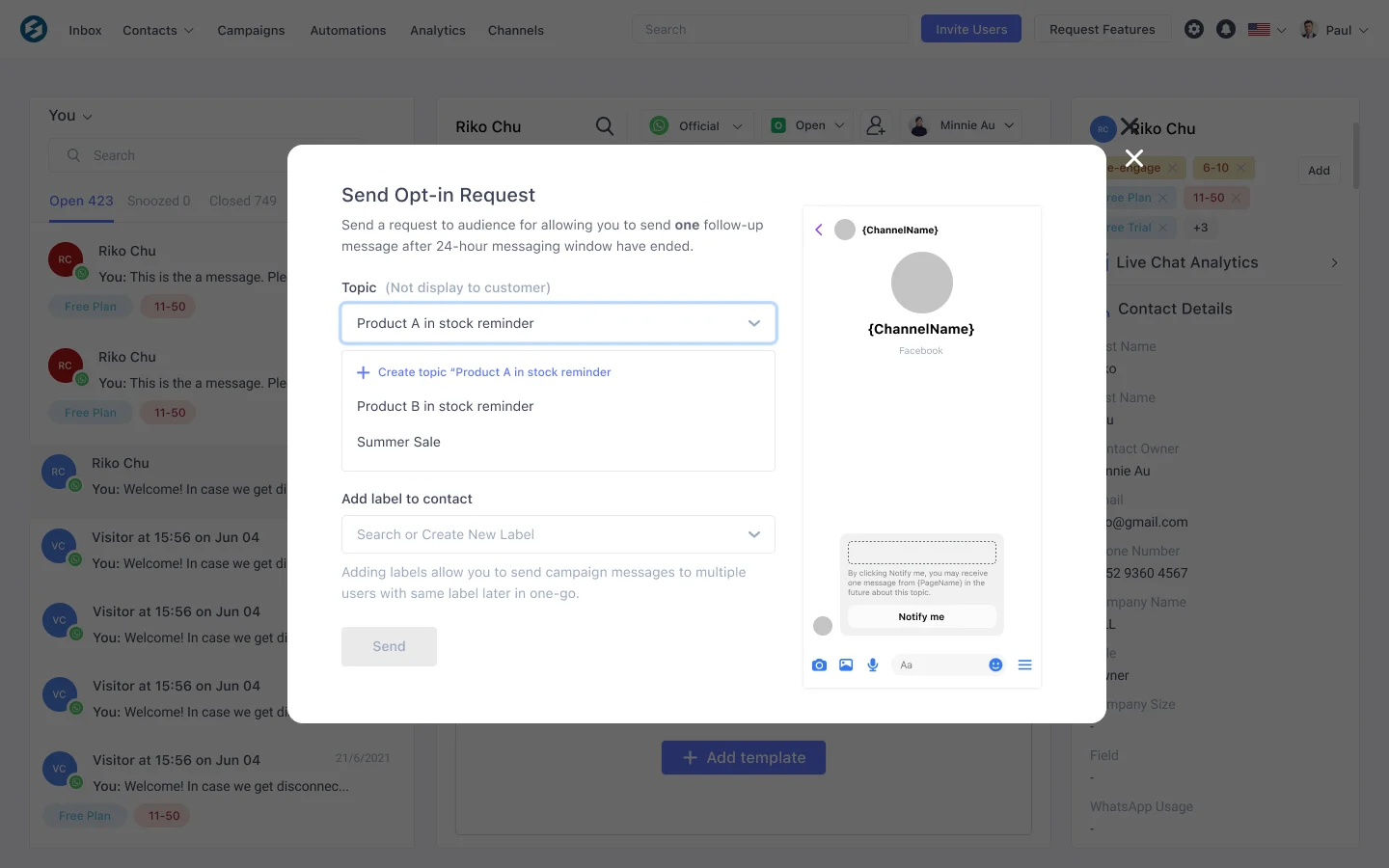Viewport: 1389px width, 868px height.
Task: Click the search icon in left sidebar
Action: [x=73, y=155]
